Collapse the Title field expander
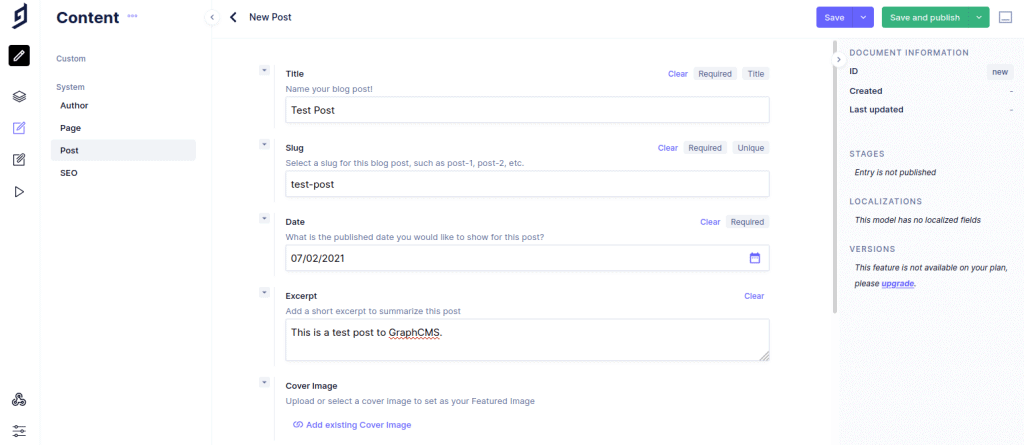Screen dimensions: 1024x445 click(x=264, y=70)
